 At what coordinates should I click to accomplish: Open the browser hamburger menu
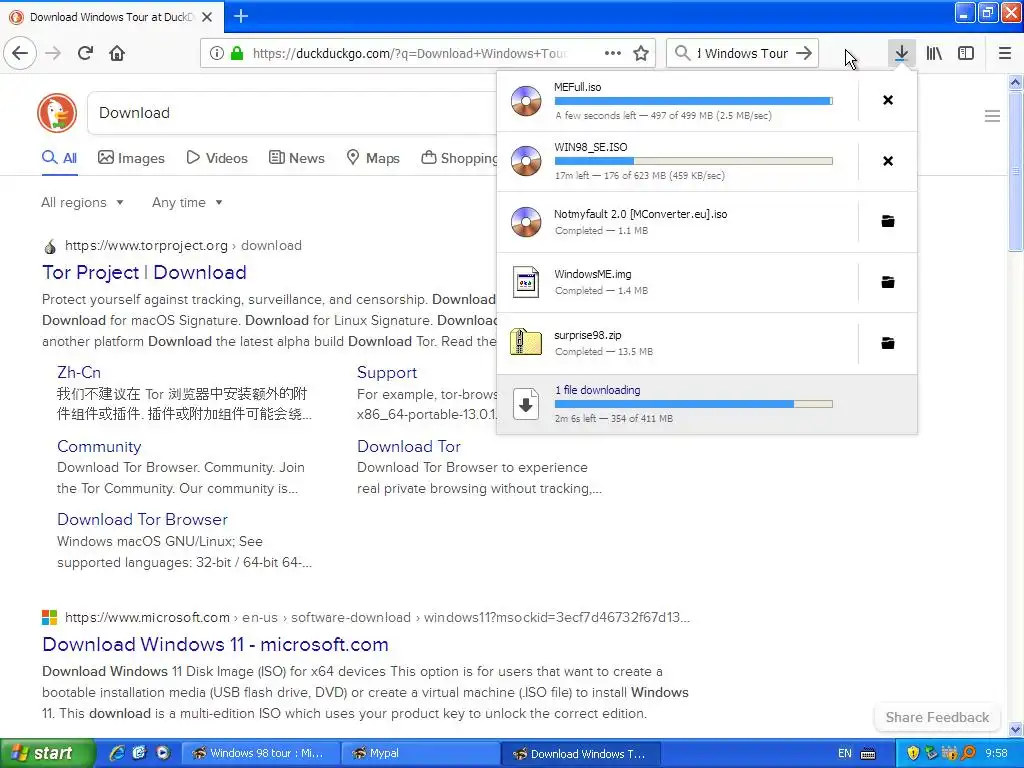tap(1005, 53)
